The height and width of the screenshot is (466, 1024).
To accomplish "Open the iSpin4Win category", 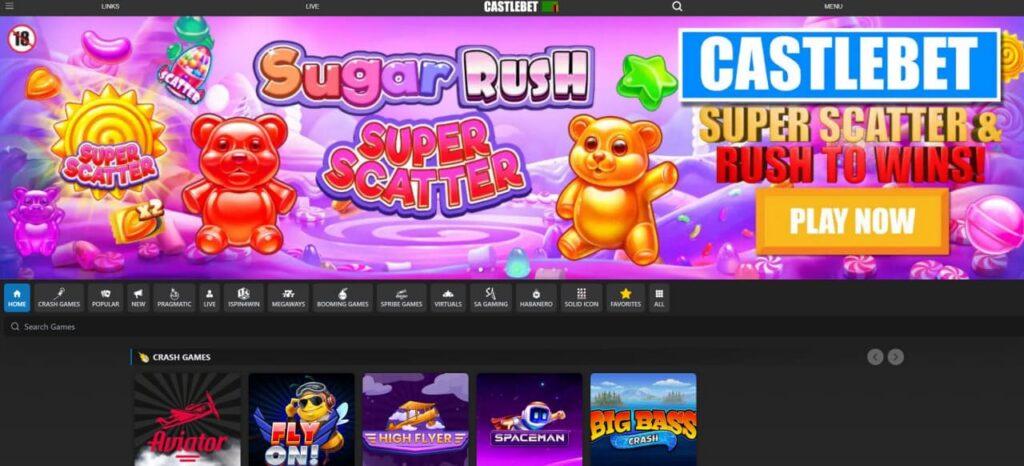I will tap(244, 298).
